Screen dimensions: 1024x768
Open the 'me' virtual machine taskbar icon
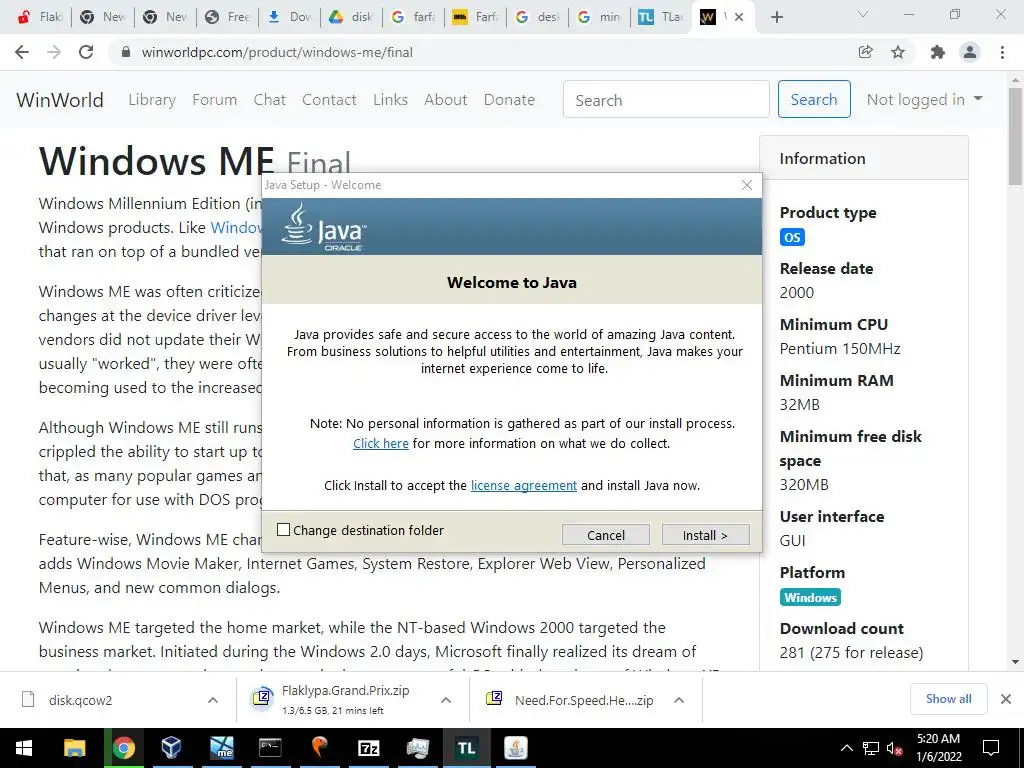coord(221,748)
